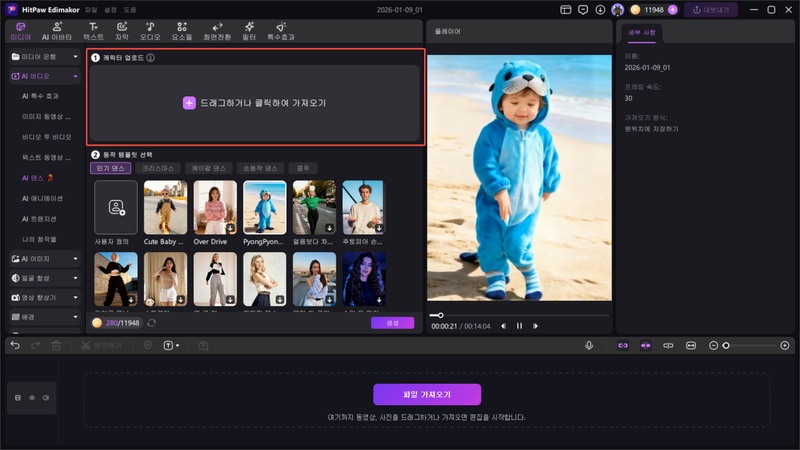The image size is (800, 450).
Task: Select the 크리스마스 category tab
Action: tap(158, 168)
